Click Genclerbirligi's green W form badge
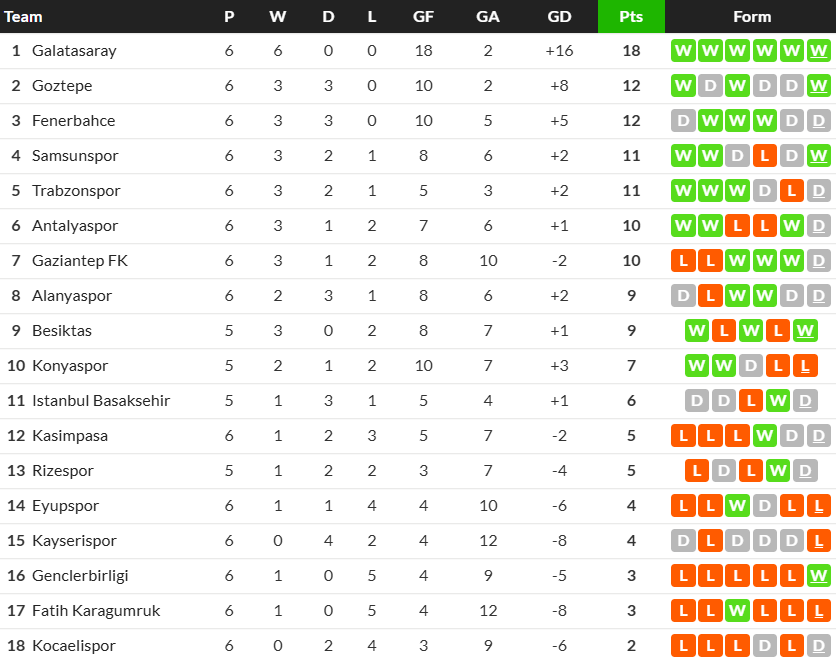The height and width of the screenshot is (665, 836). [818, 576]
